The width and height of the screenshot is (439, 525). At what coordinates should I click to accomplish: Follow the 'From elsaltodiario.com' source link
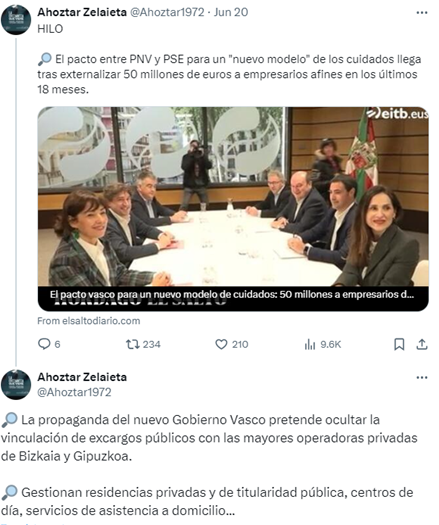[89, 321]
